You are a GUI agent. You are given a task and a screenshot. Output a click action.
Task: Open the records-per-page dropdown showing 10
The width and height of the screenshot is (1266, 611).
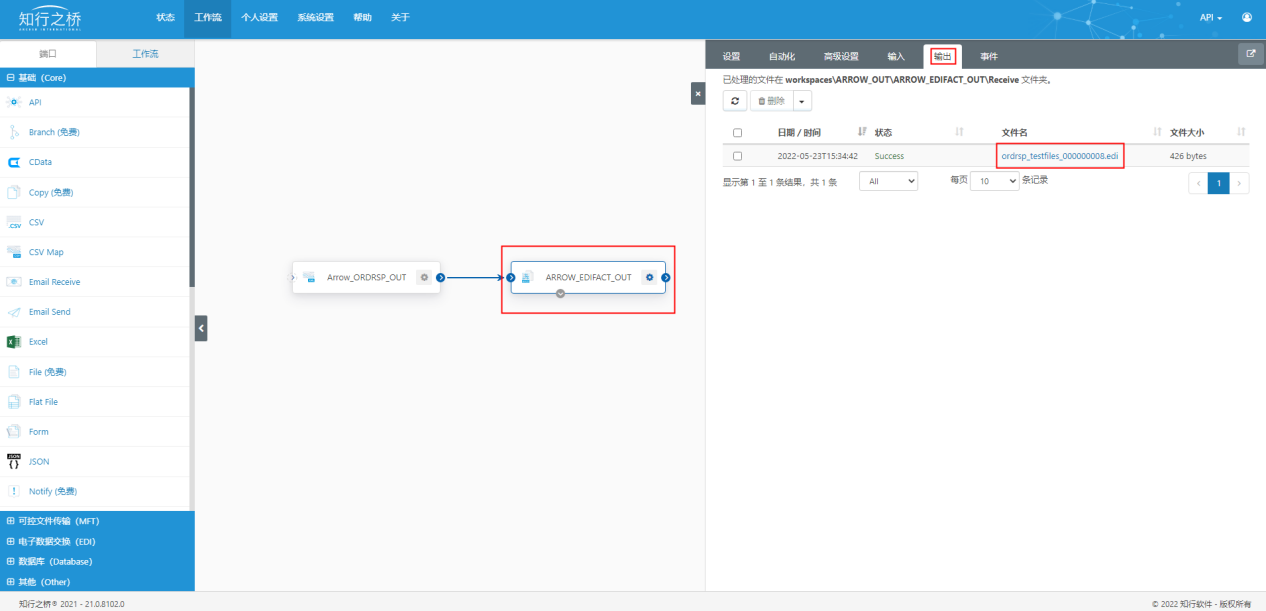click(994, 181)
